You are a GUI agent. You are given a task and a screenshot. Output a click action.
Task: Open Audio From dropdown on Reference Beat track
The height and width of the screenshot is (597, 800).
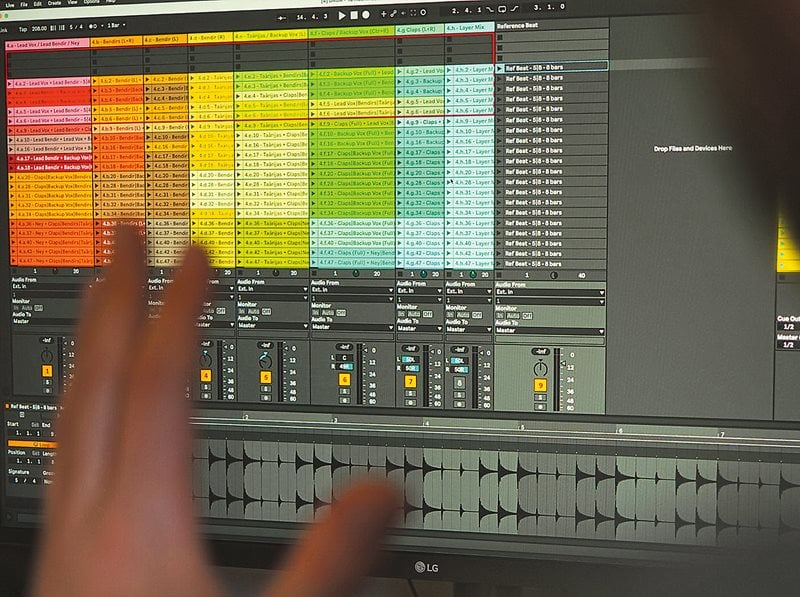click(550, 292)
